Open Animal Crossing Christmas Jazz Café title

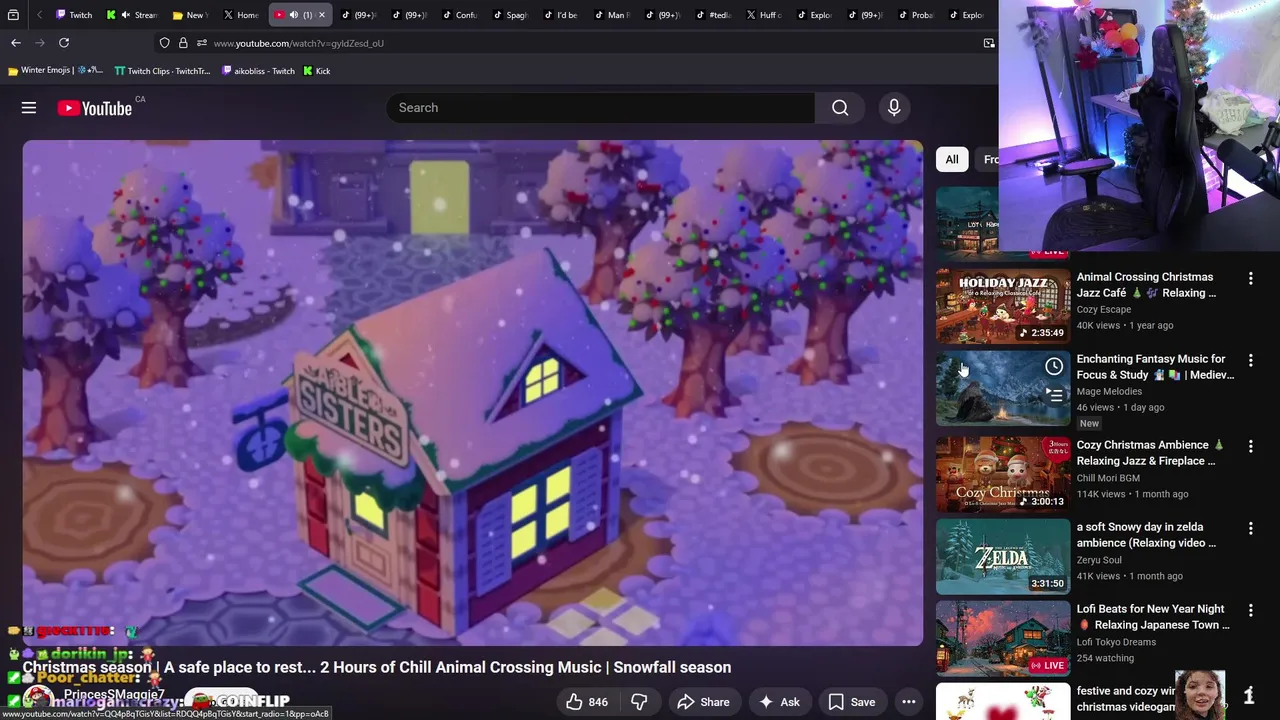pyautogui.click(x=1146, y=285)
